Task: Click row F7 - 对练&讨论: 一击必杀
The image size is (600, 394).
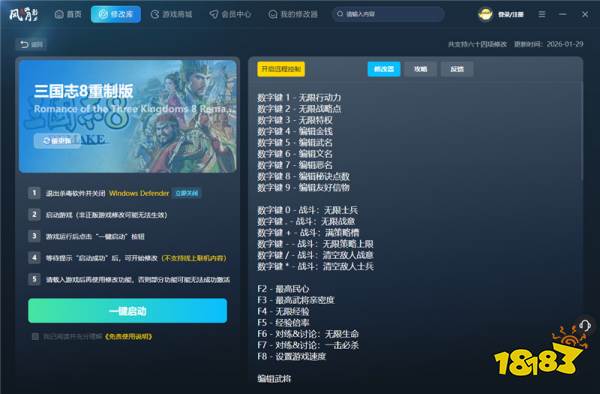Action: click(308, 345)
